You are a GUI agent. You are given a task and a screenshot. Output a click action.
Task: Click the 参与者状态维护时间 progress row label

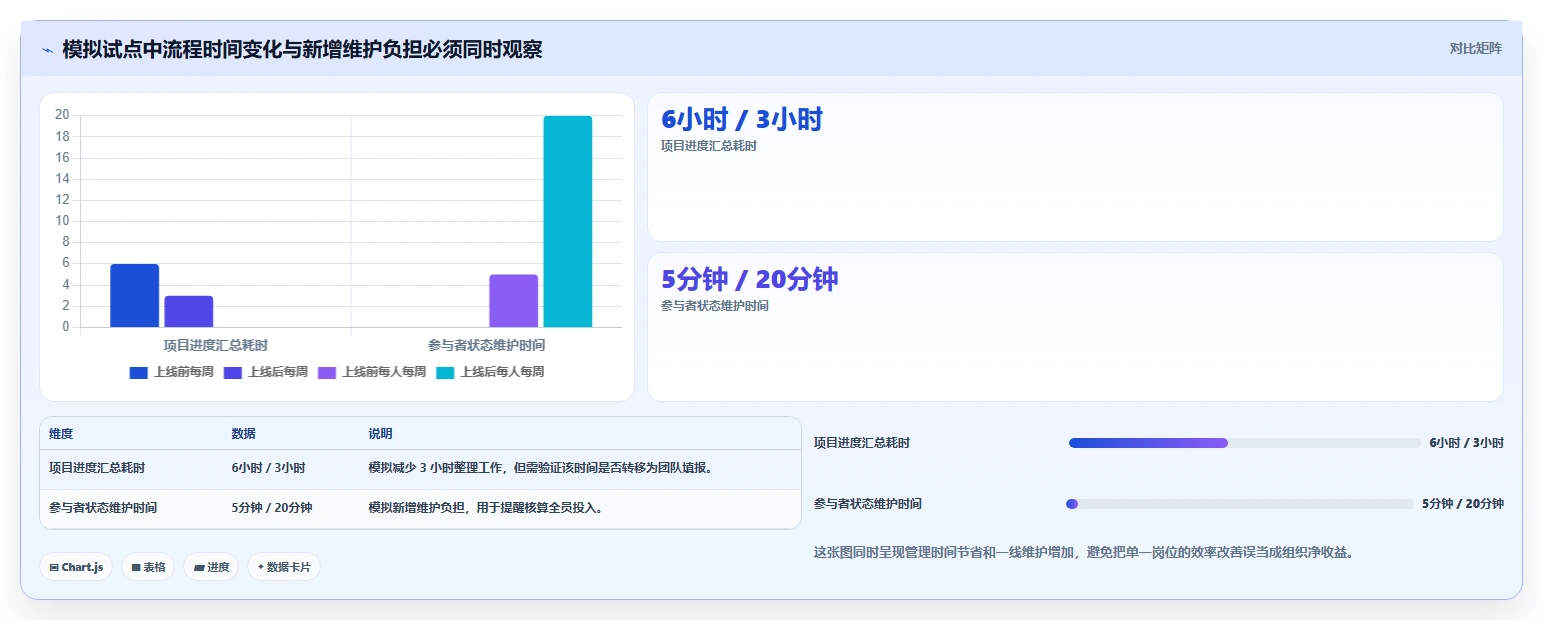pyautogui.click(x=868, y=504)
